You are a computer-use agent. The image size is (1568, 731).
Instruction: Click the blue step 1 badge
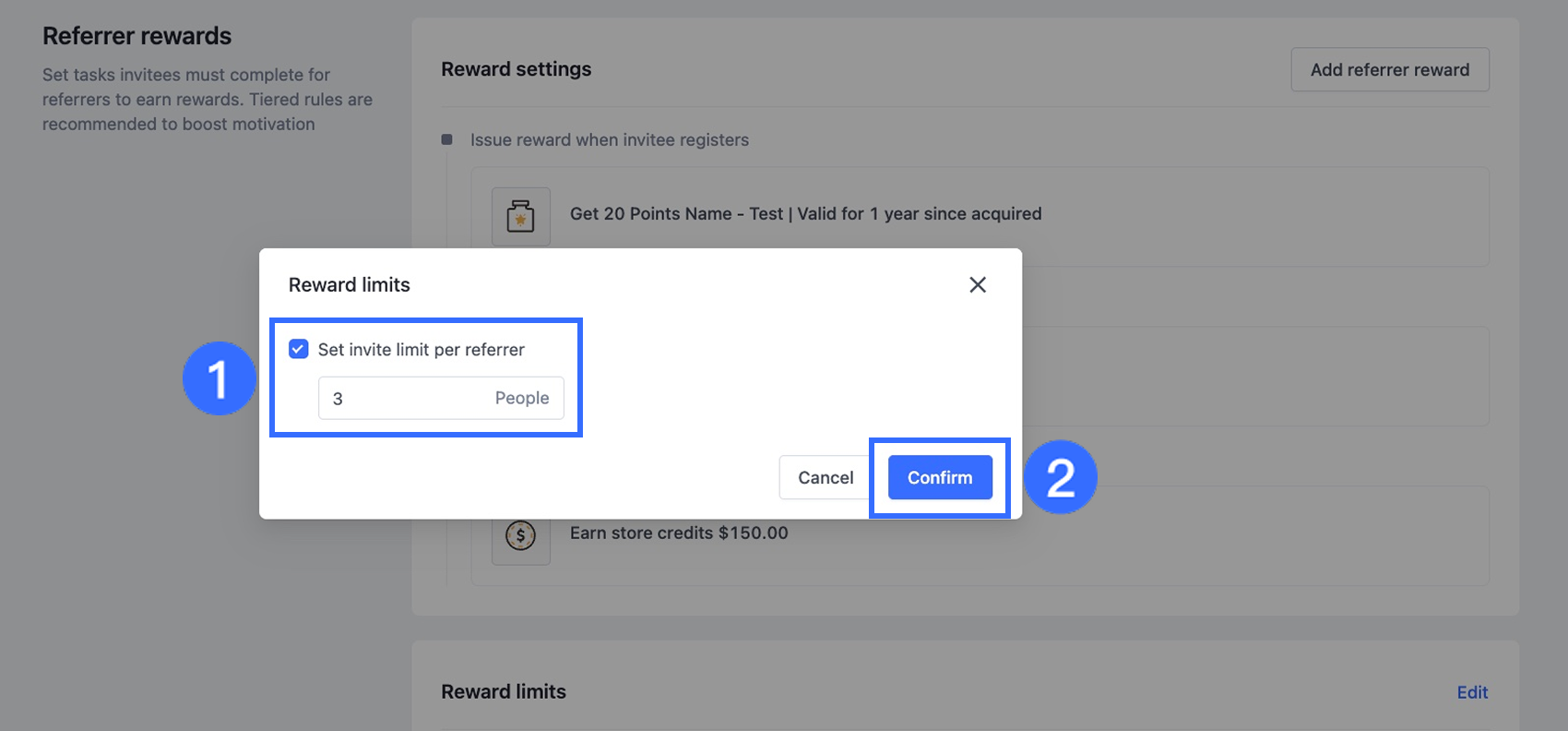219,378
